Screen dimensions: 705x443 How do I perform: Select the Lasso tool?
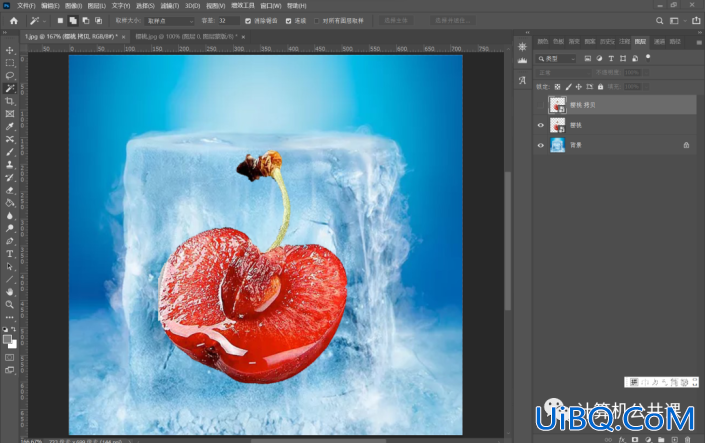(9, 76)
